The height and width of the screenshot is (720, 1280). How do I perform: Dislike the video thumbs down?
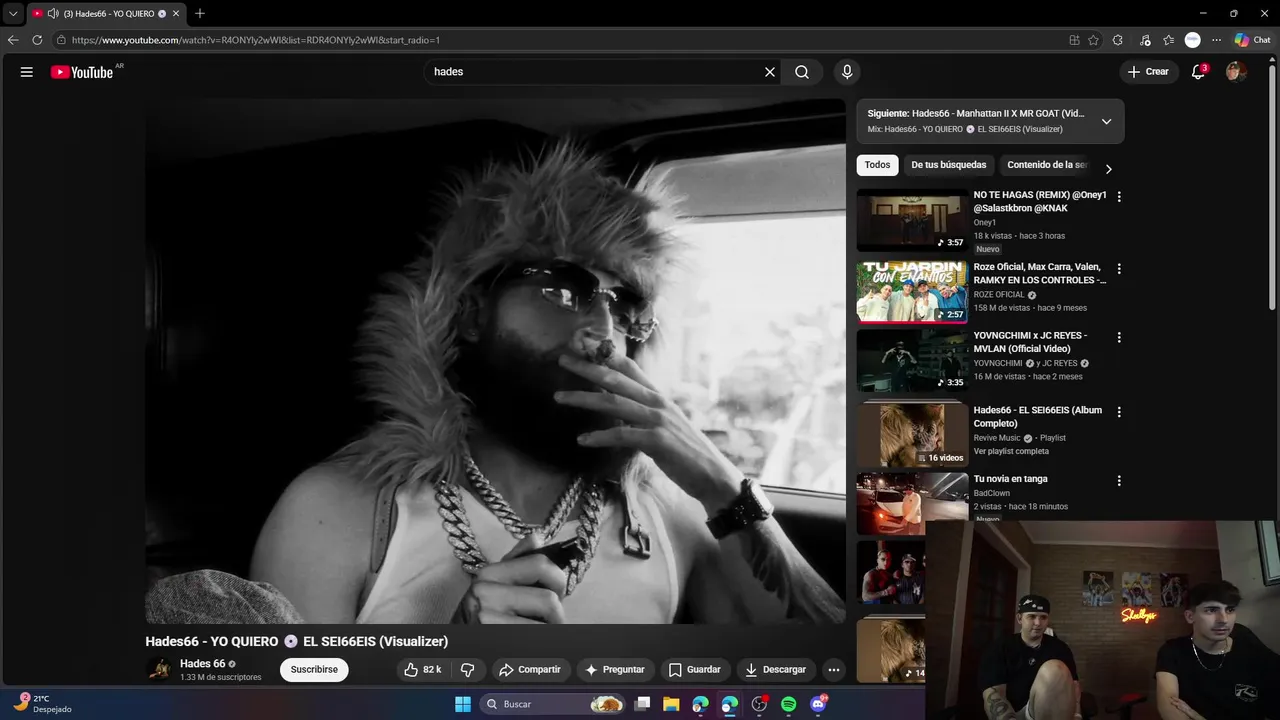(x=467, y=670)
